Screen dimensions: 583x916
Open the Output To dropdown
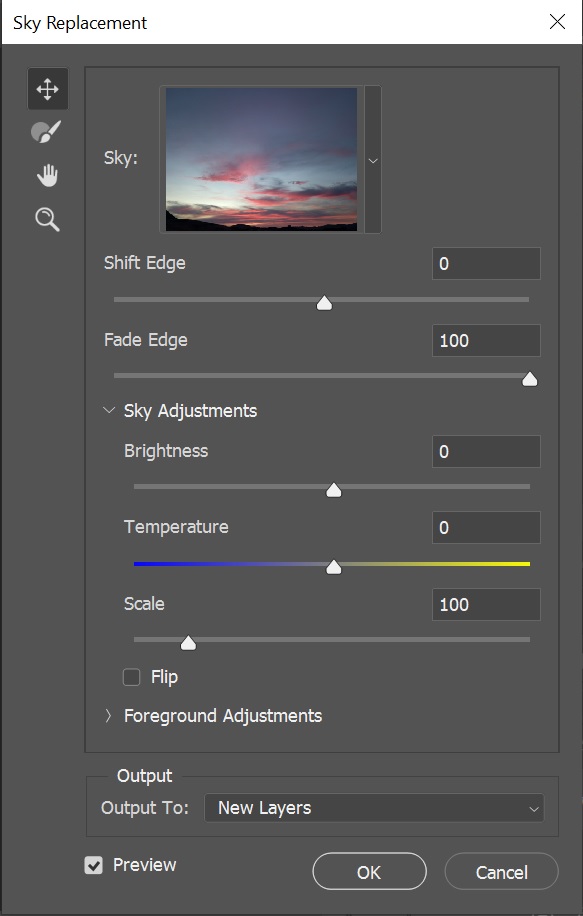coord(374,808)
